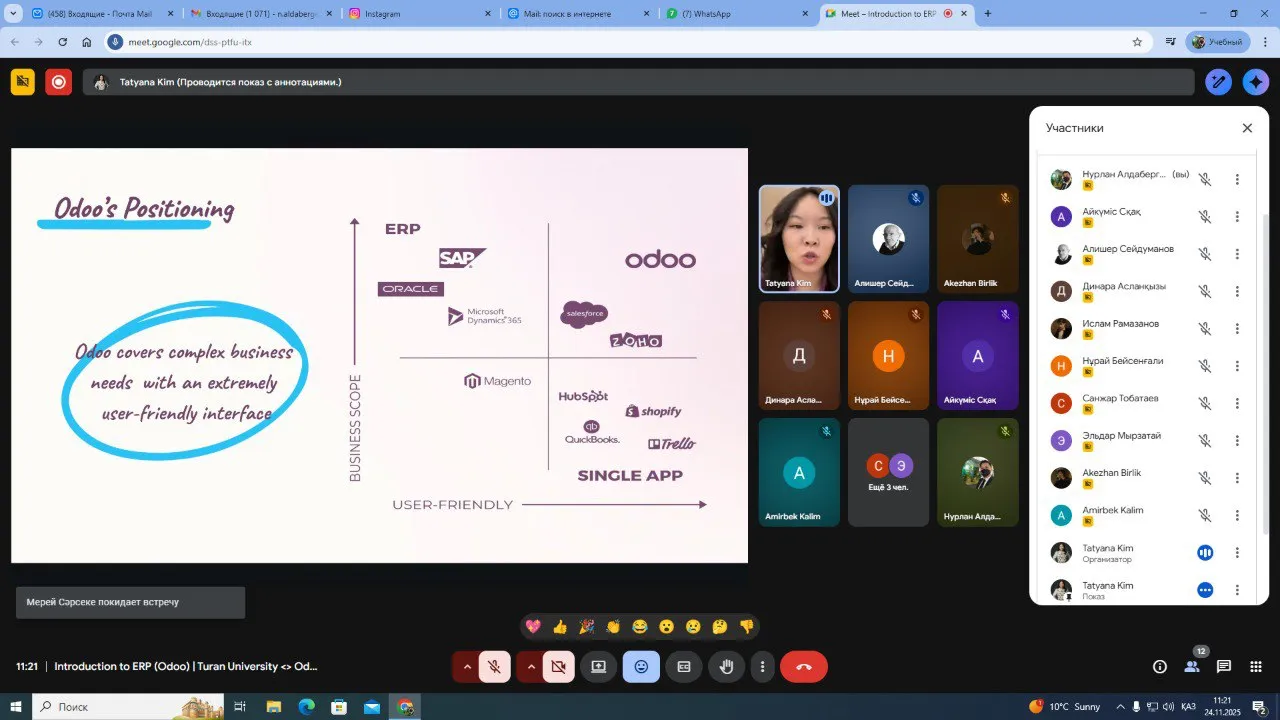Open the share screen option
This screenshot has height=720, width=1280.
[x=598, y=666]
